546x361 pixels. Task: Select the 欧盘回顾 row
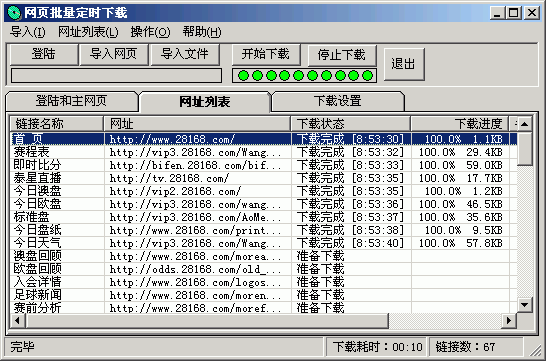[x=263, y=269]
